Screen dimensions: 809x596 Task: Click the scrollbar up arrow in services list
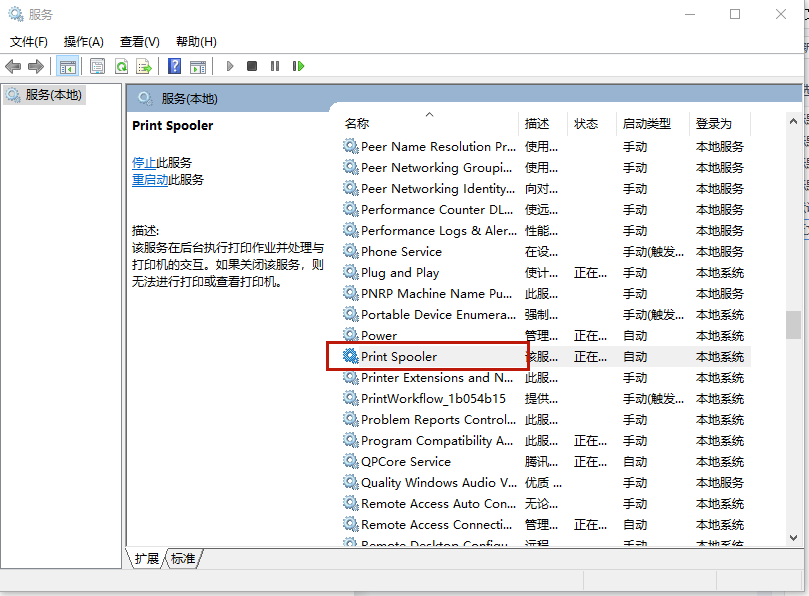[794, 122]
